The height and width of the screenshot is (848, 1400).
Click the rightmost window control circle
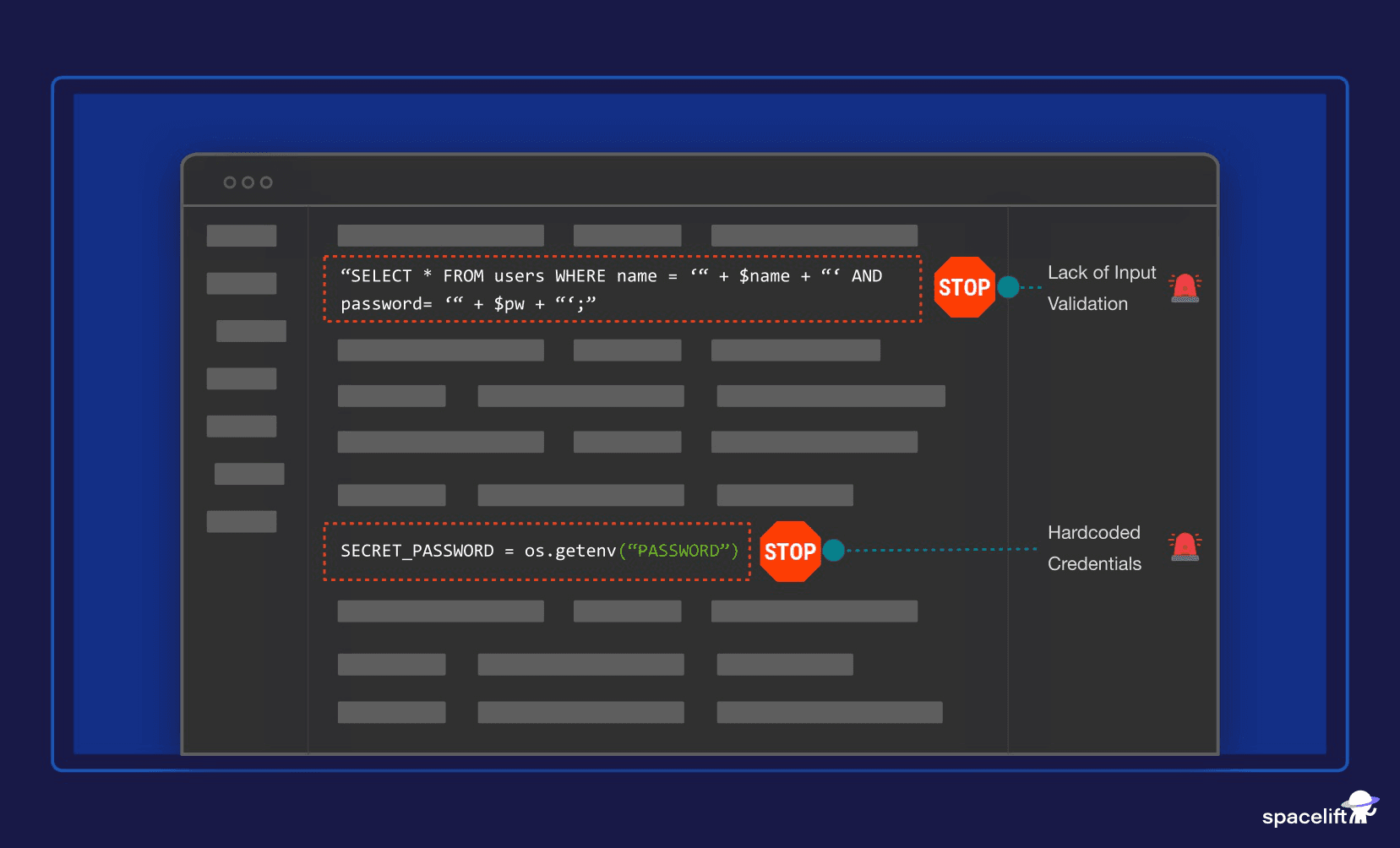[x=266, y=182]
